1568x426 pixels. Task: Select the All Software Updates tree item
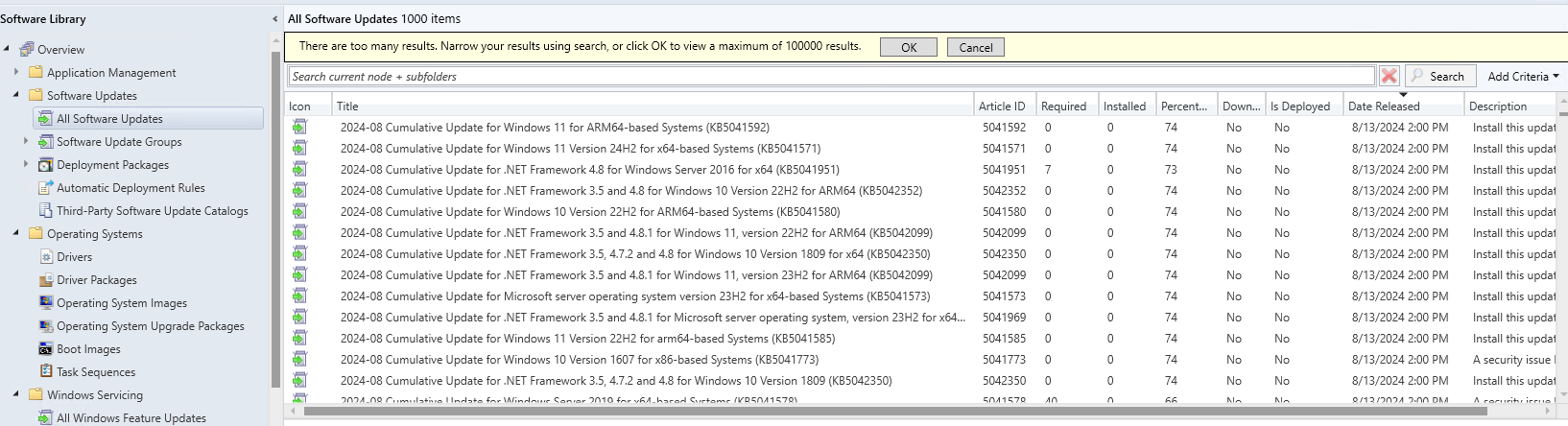[x=148, y=118]
